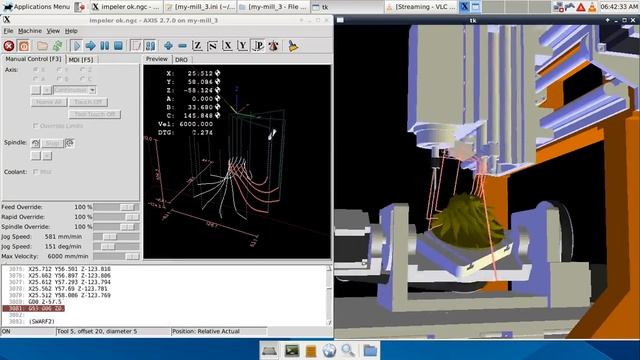Click the Jog Speed deg/min slider
This screenshot has height=360, width=640.
(x=116, y=247)
